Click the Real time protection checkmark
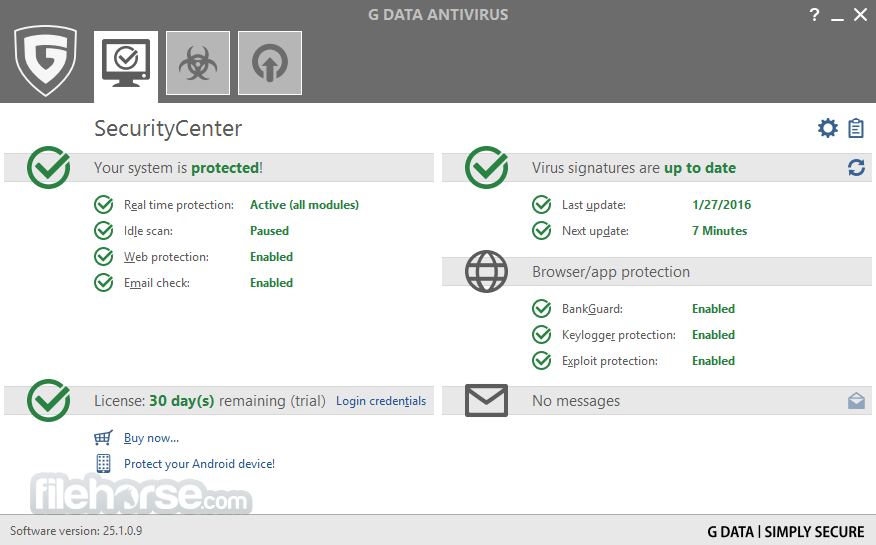 (x=103, y=205)
